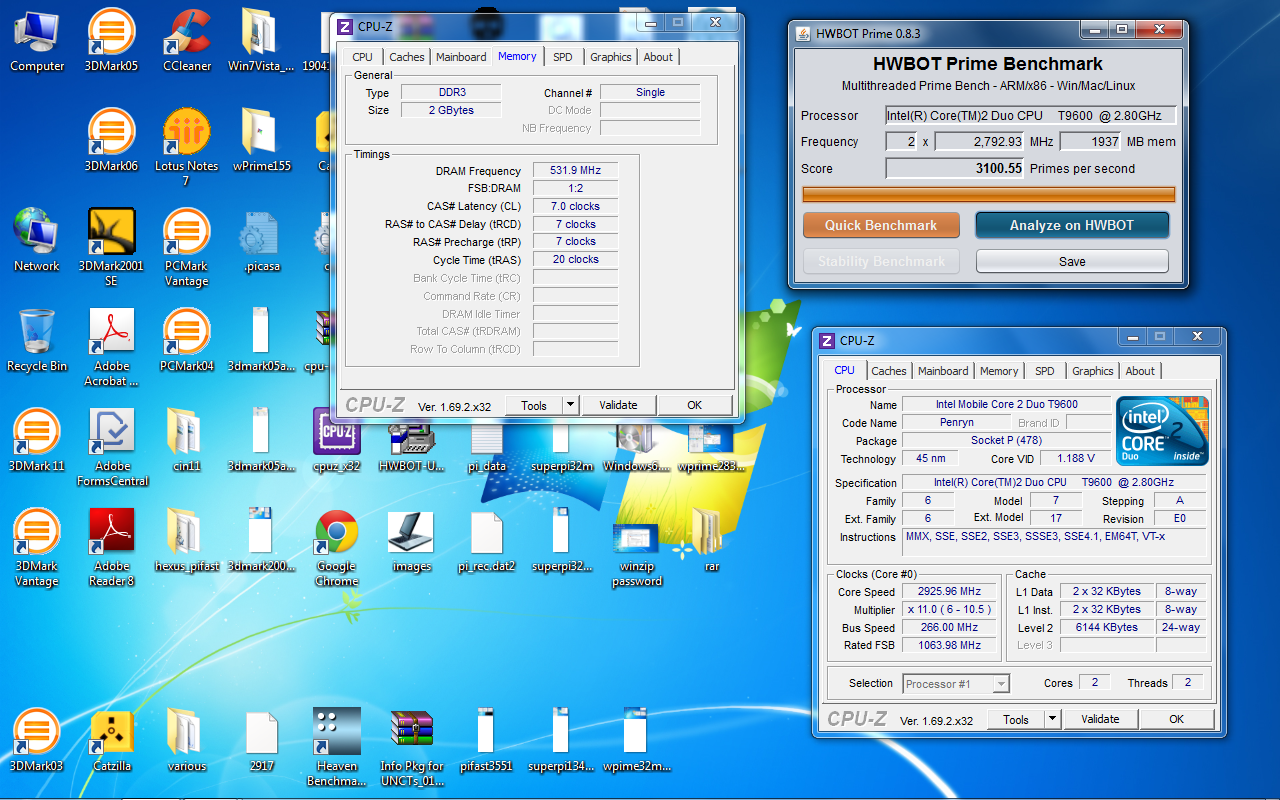Launch Lotus Notes 7
This screenshot has width=1280, height=800.
coord(186,147)
